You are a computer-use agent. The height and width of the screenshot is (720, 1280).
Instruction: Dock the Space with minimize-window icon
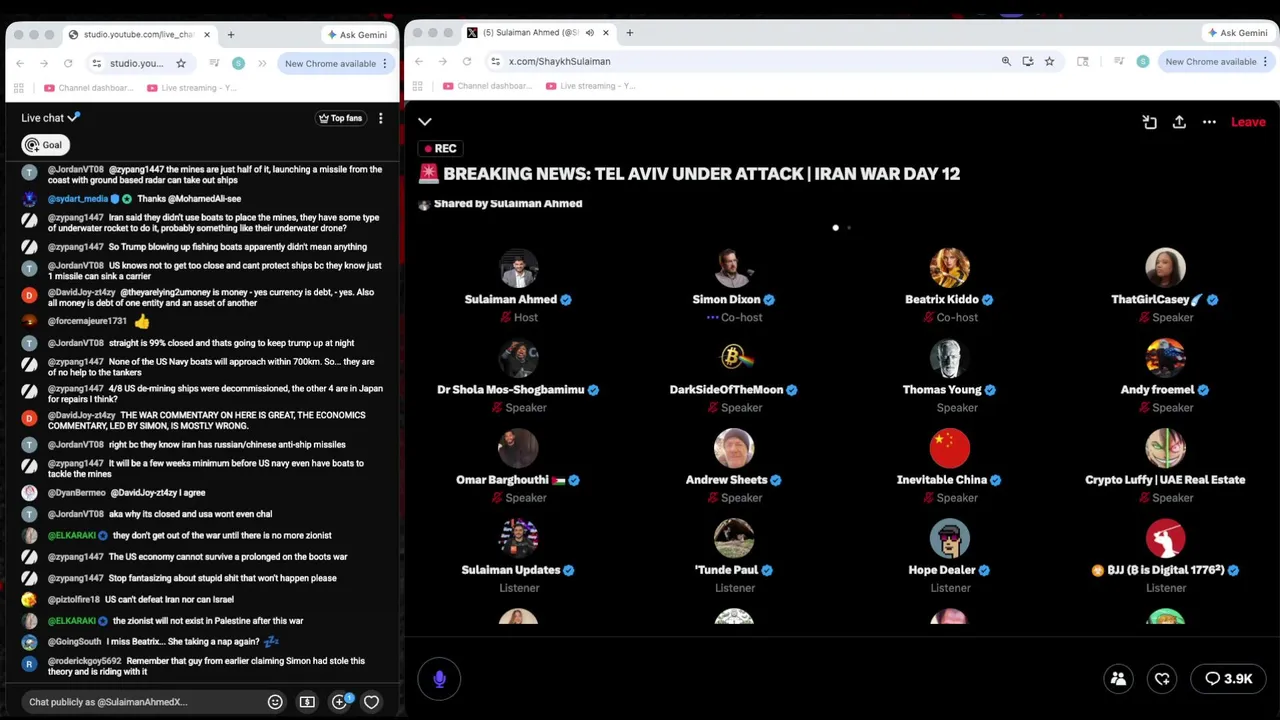tap(1149, 122)
